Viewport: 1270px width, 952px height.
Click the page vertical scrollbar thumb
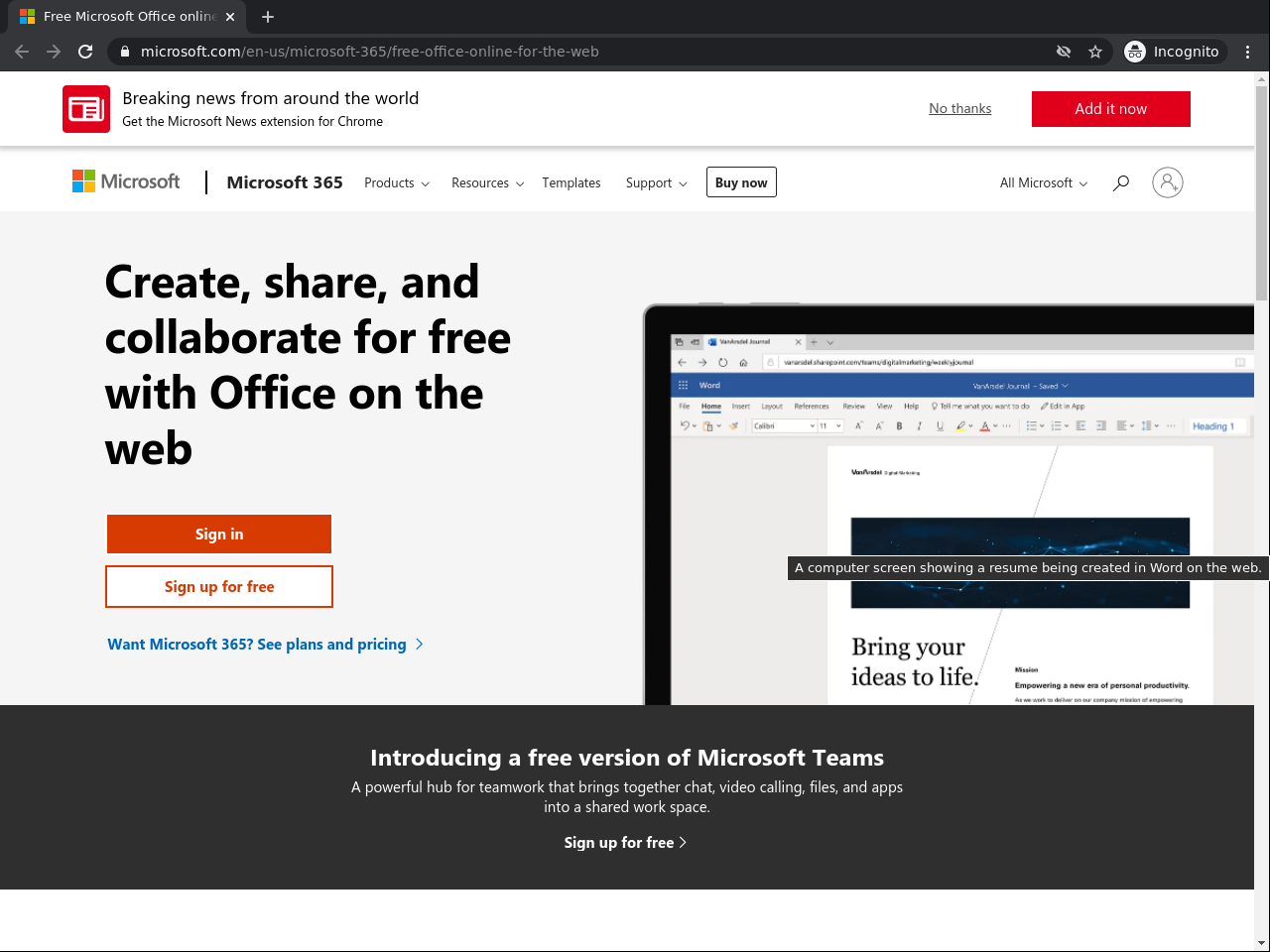pos(1262,193)
